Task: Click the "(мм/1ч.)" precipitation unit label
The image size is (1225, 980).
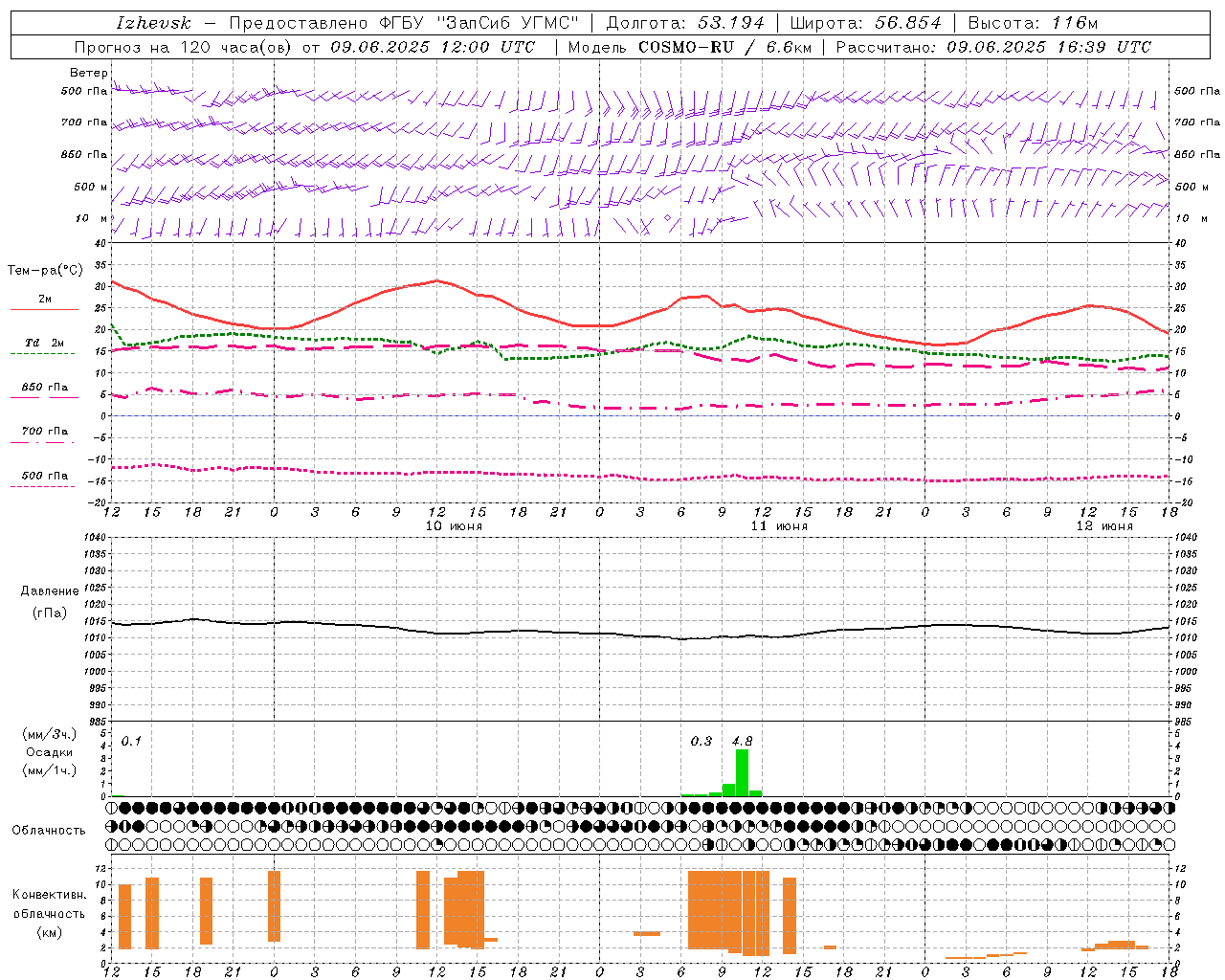Action: coord(50,770)
